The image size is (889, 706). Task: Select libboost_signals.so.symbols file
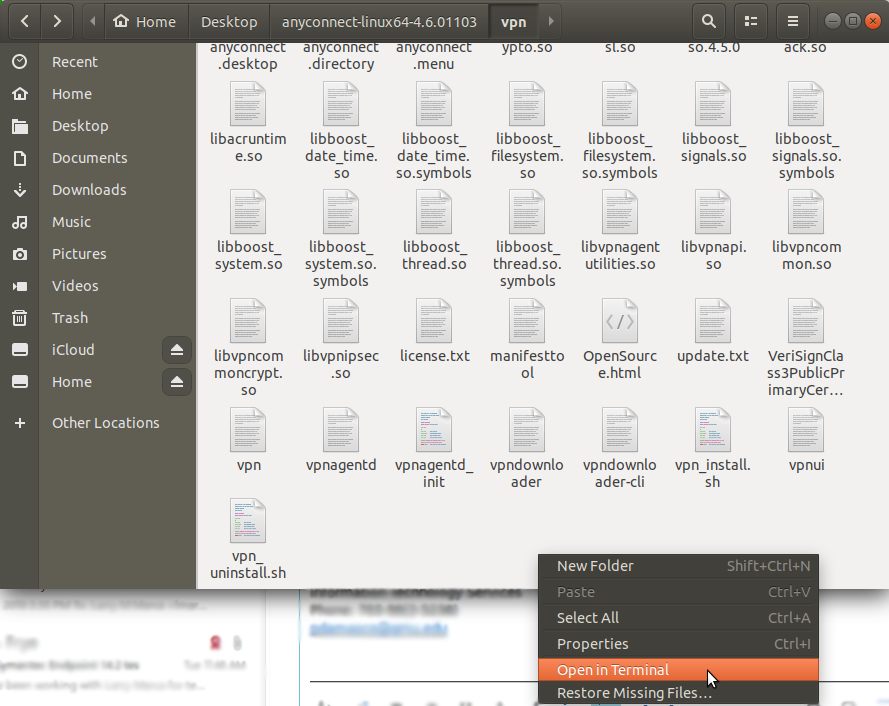(806, 130)
